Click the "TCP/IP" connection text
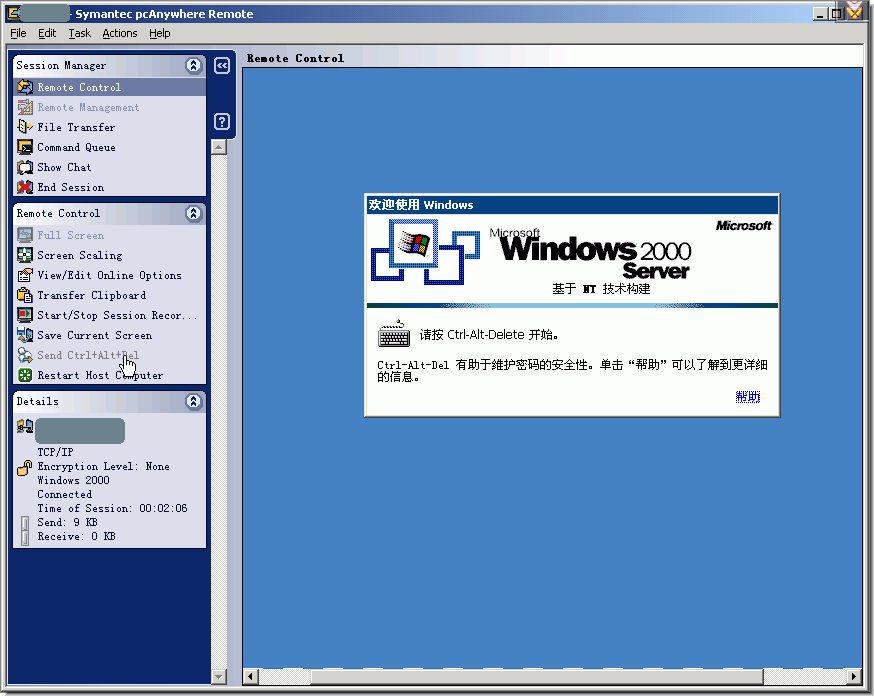874x696 pixels. coord(55,452)
